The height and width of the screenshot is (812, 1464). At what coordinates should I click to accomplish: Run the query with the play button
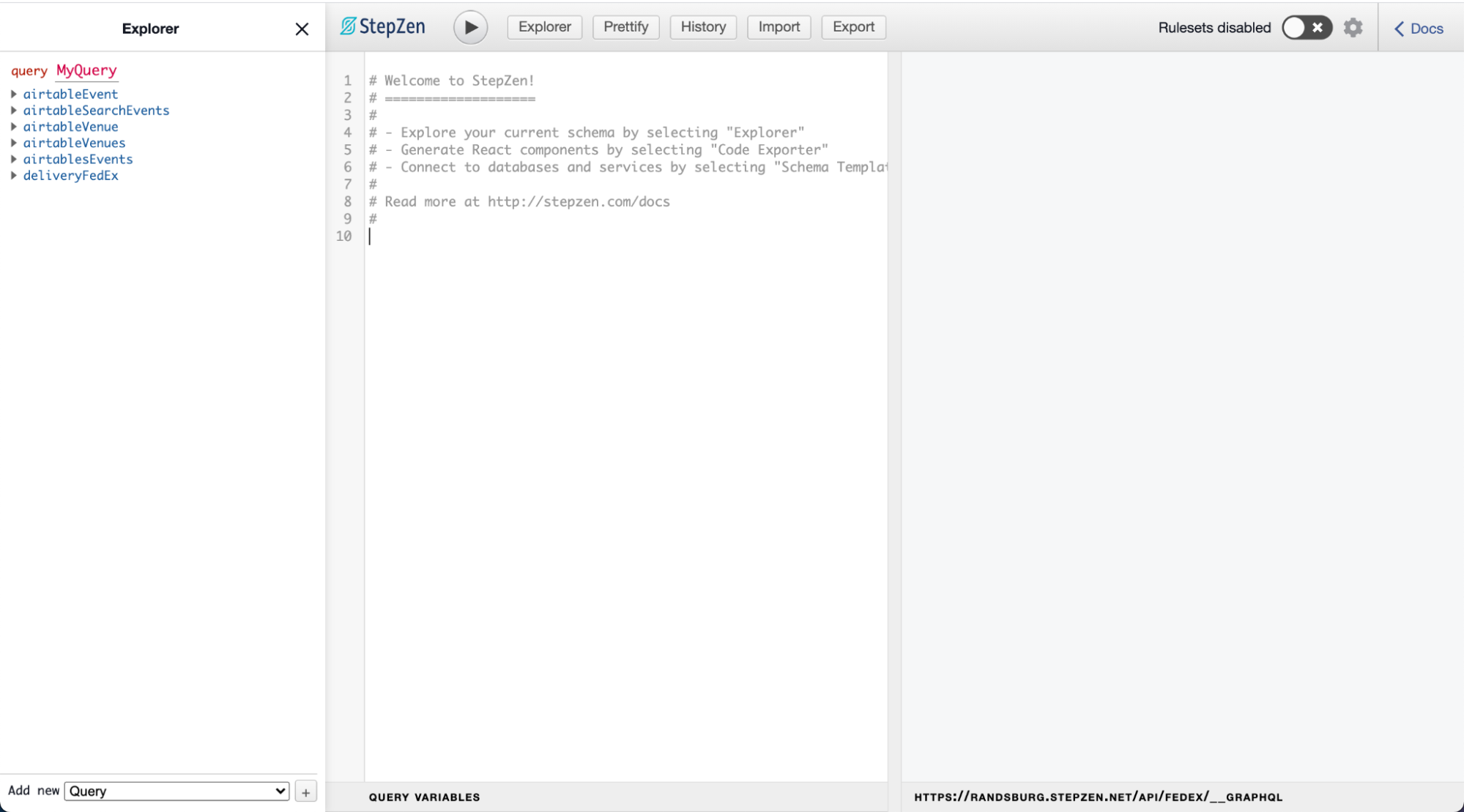(x=470, y=28)
